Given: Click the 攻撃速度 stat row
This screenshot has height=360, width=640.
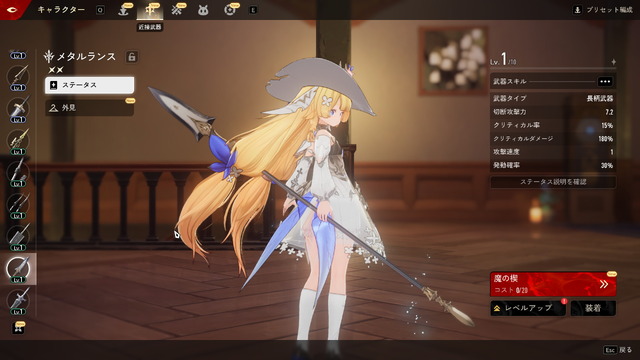Looking at the screenshot, I should point(553,152).
